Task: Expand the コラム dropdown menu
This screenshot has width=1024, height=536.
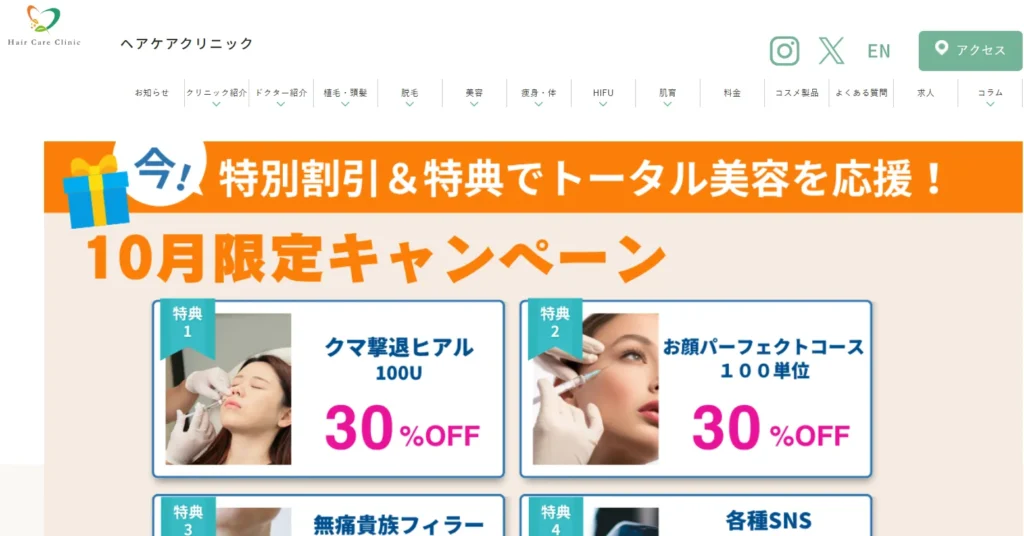Action: click(990, 96)
